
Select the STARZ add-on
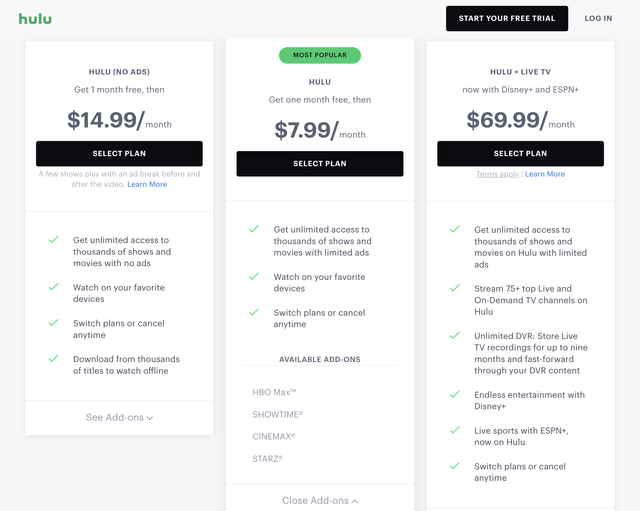pyautogui.click(x=267, y=458)
